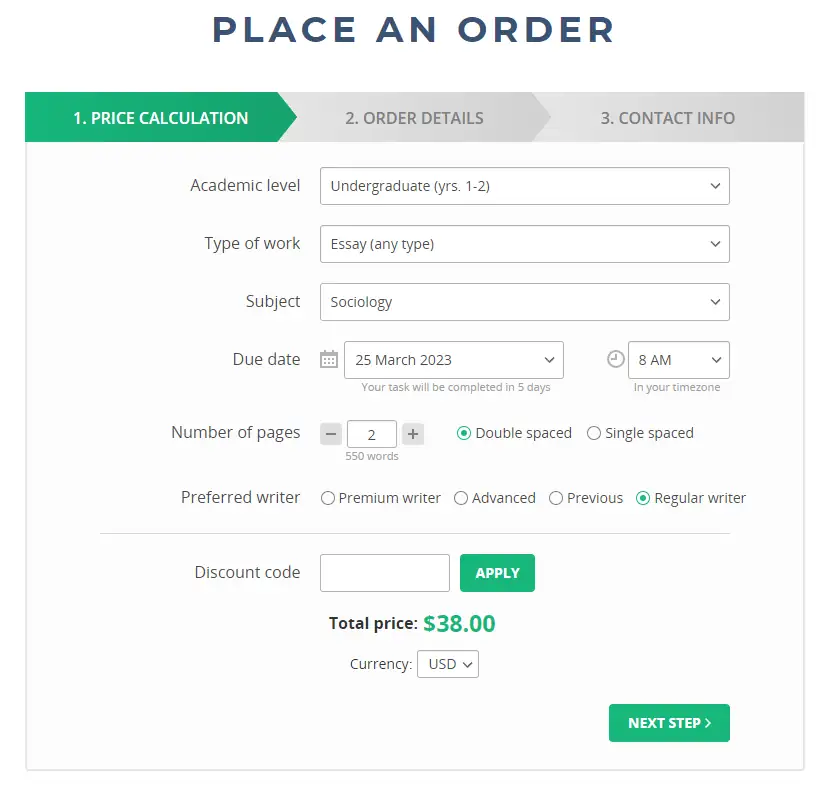This screenshot has width=835, height=797.
Task: Select the Advanced writer option
Action: (461, 497)
